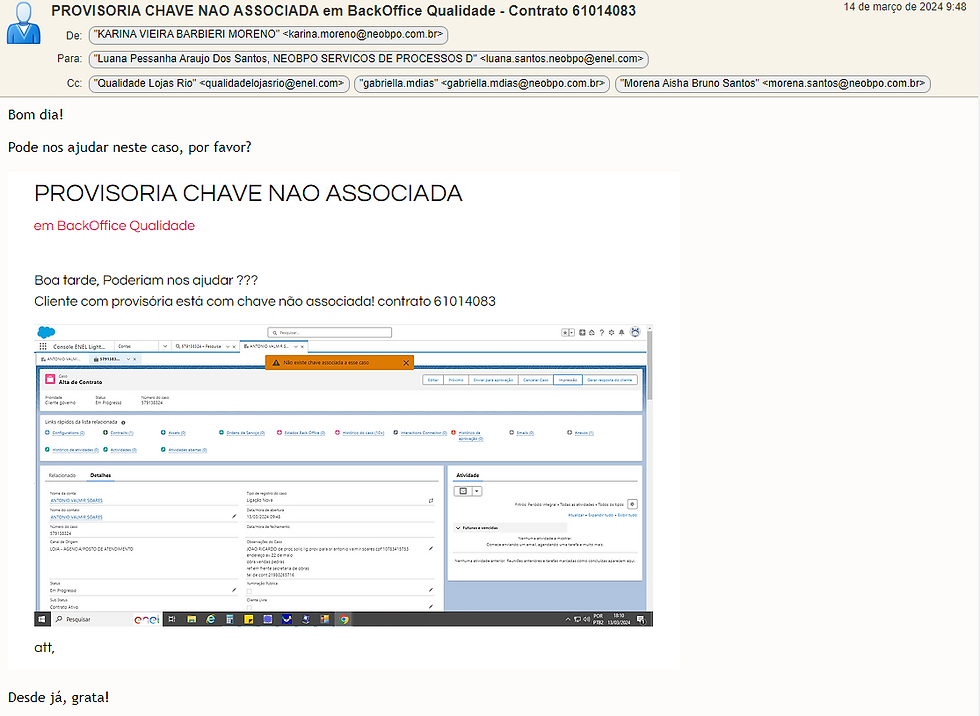Collapse the Futuras e vencidas section
The image size is (980, 716).
[458, 528]
